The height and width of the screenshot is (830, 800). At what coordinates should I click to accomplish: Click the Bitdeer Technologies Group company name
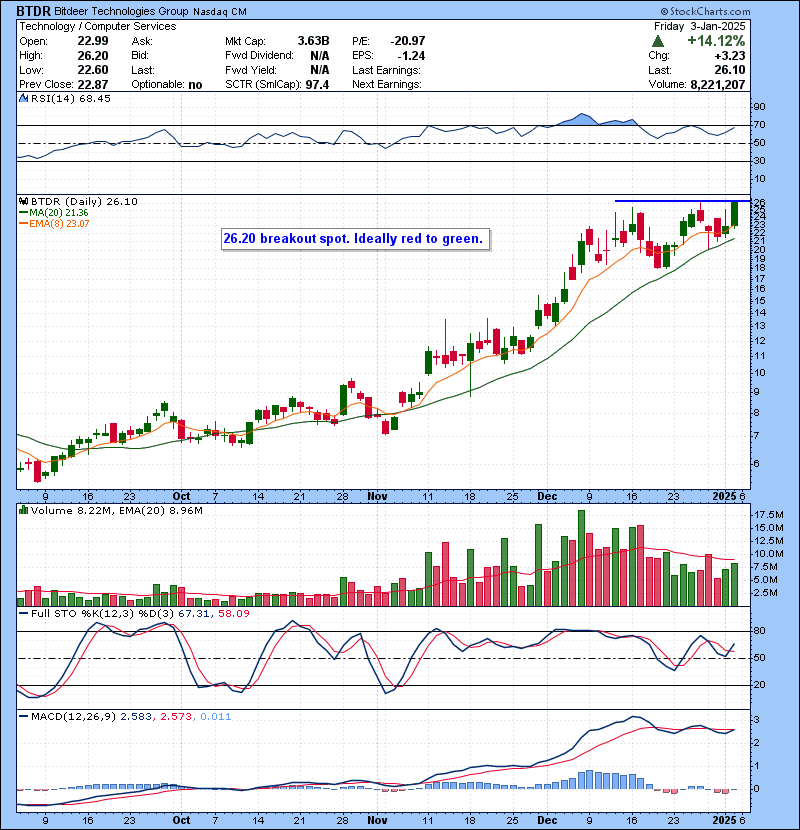[121, 11]
